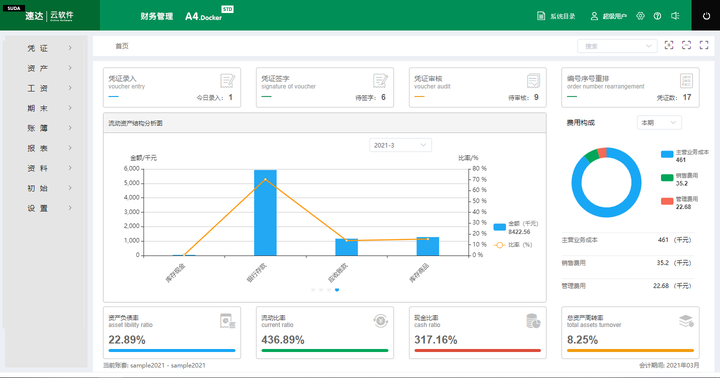
Task: Expand the 凭证 sidebar menu
Action: 49,48
